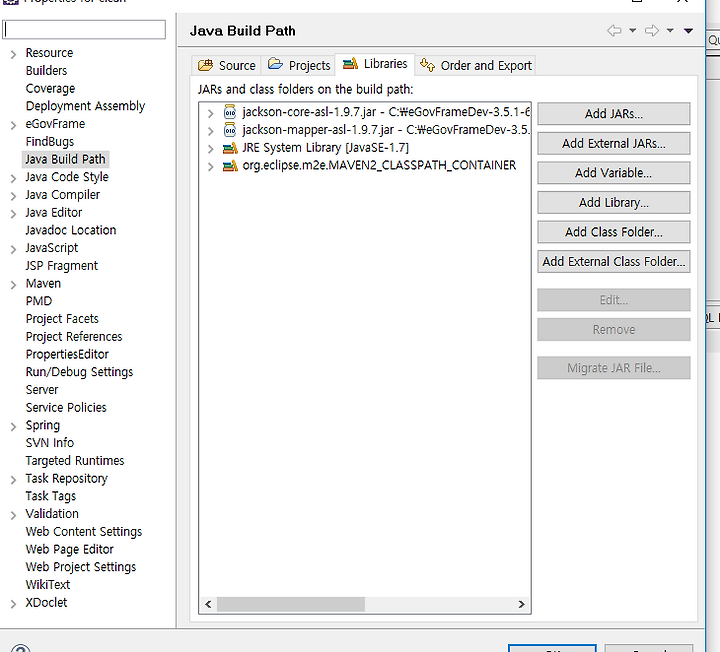Open the view menu black triangle

688,31
